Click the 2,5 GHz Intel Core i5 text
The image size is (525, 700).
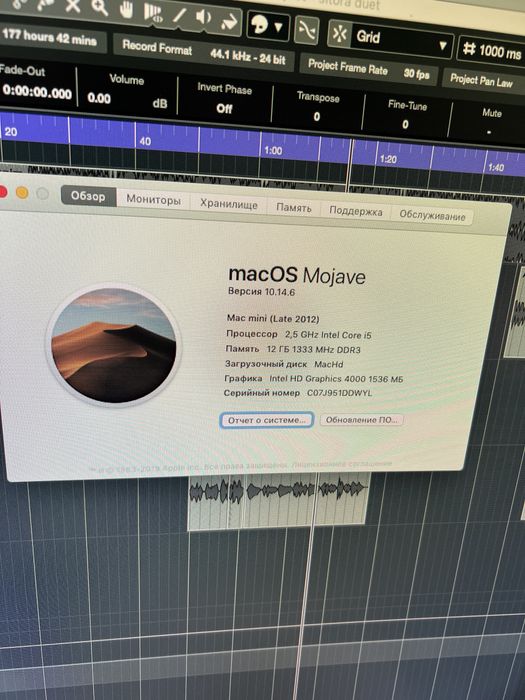(x=328, y=335)
